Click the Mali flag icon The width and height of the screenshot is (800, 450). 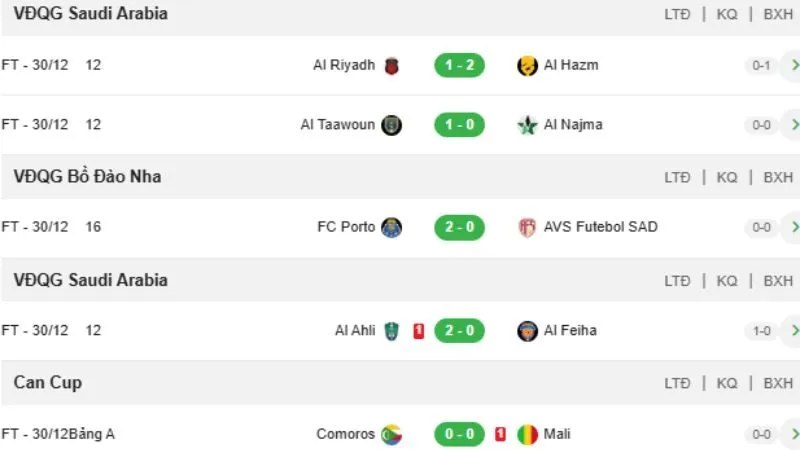(x=527, y=434)
